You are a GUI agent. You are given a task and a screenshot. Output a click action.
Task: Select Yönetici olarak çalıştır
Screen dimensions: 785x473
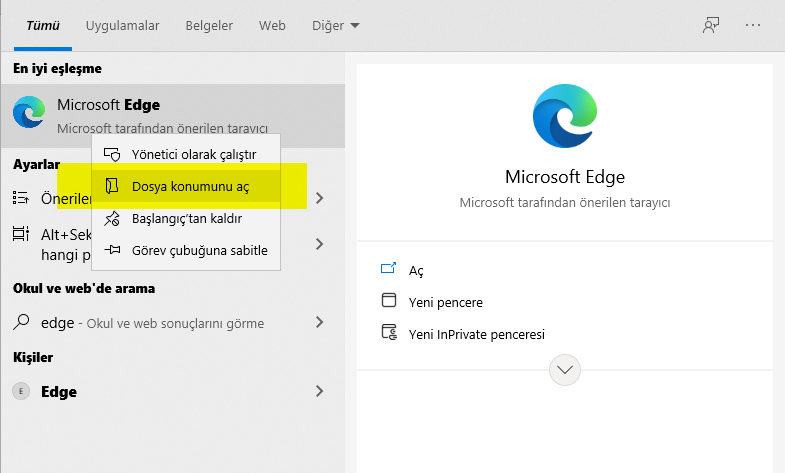coord(186,154)
